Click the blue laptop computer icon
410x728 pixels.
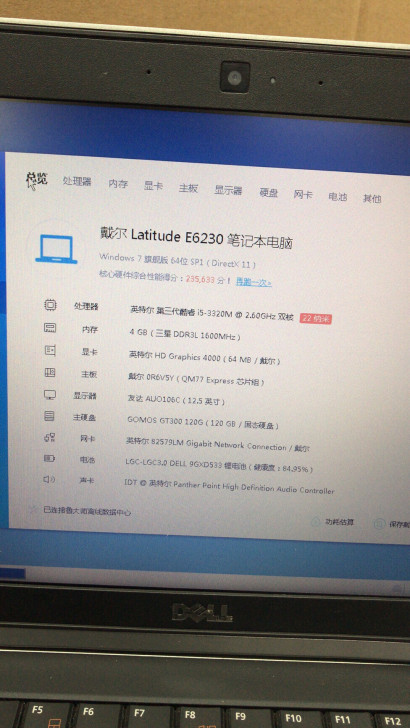(56, 249)
